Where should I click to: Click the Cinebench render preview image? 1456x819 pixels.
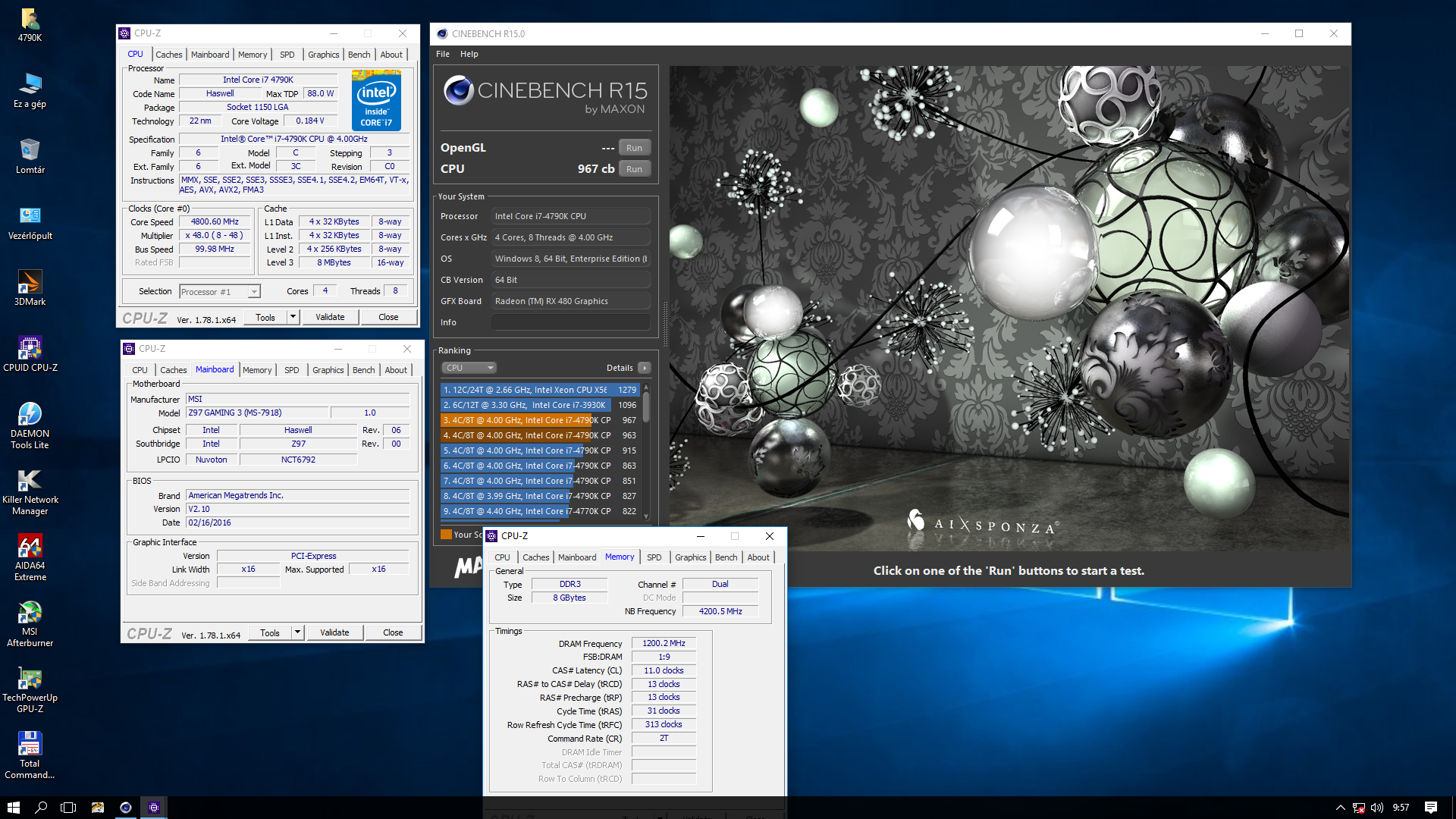(1009, 309)
